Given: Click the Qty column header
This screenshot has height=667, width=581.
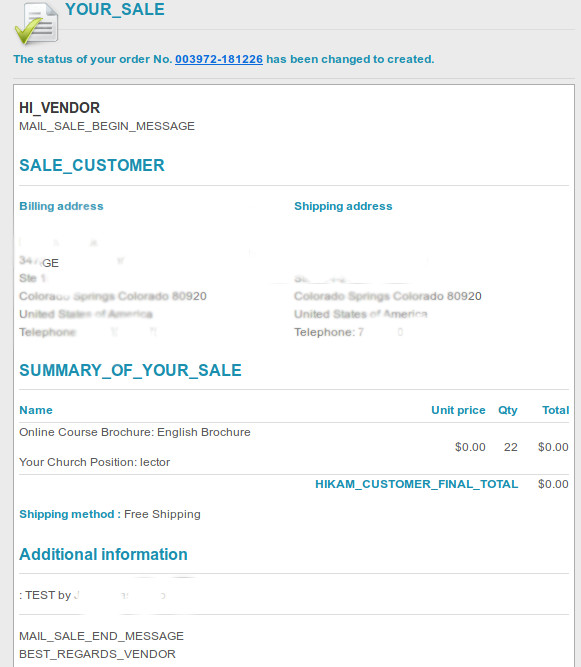Looking at the screenshot, I should coord(508,410).
